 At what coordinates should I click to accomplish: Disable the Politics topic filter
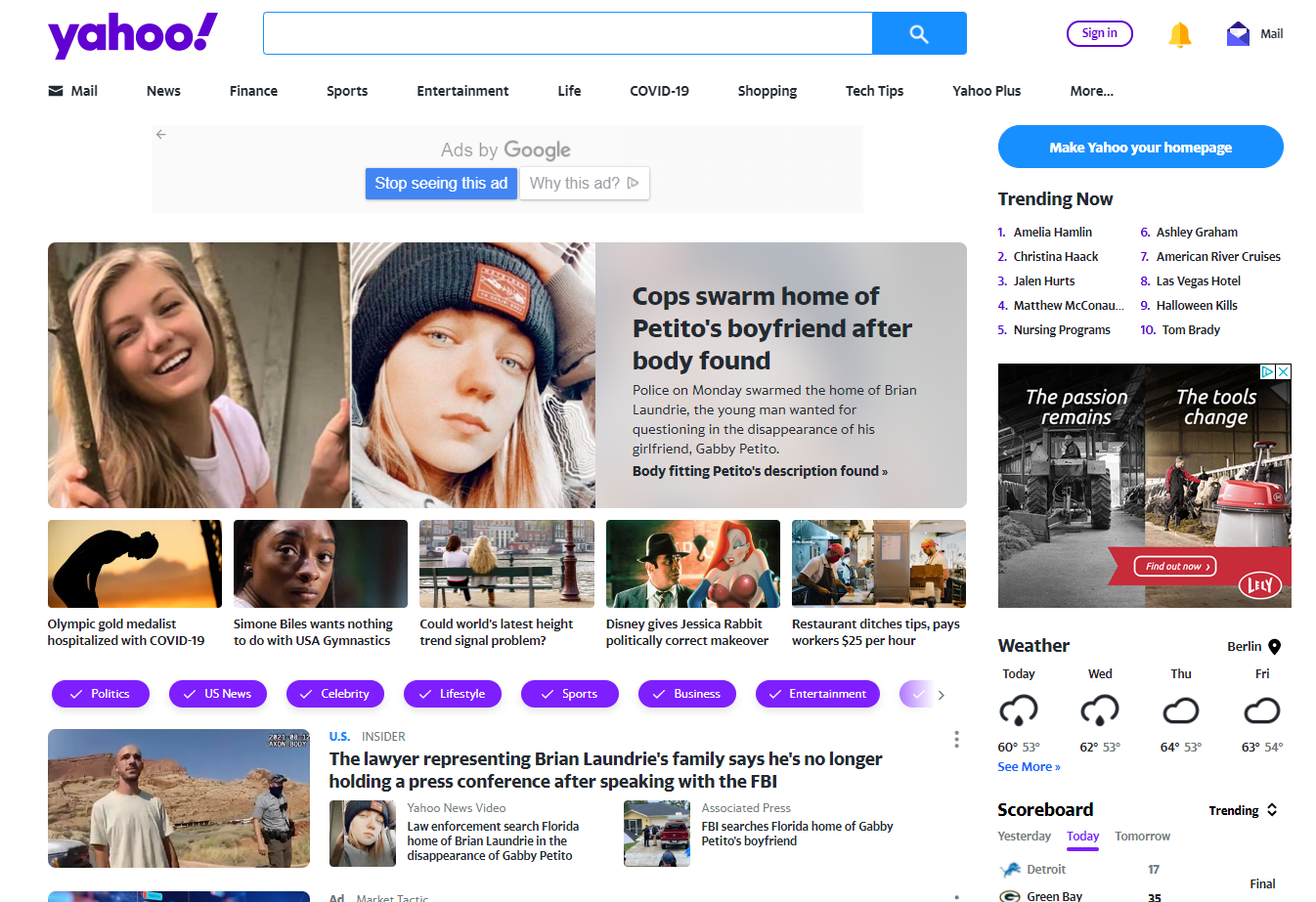[100, 694]
